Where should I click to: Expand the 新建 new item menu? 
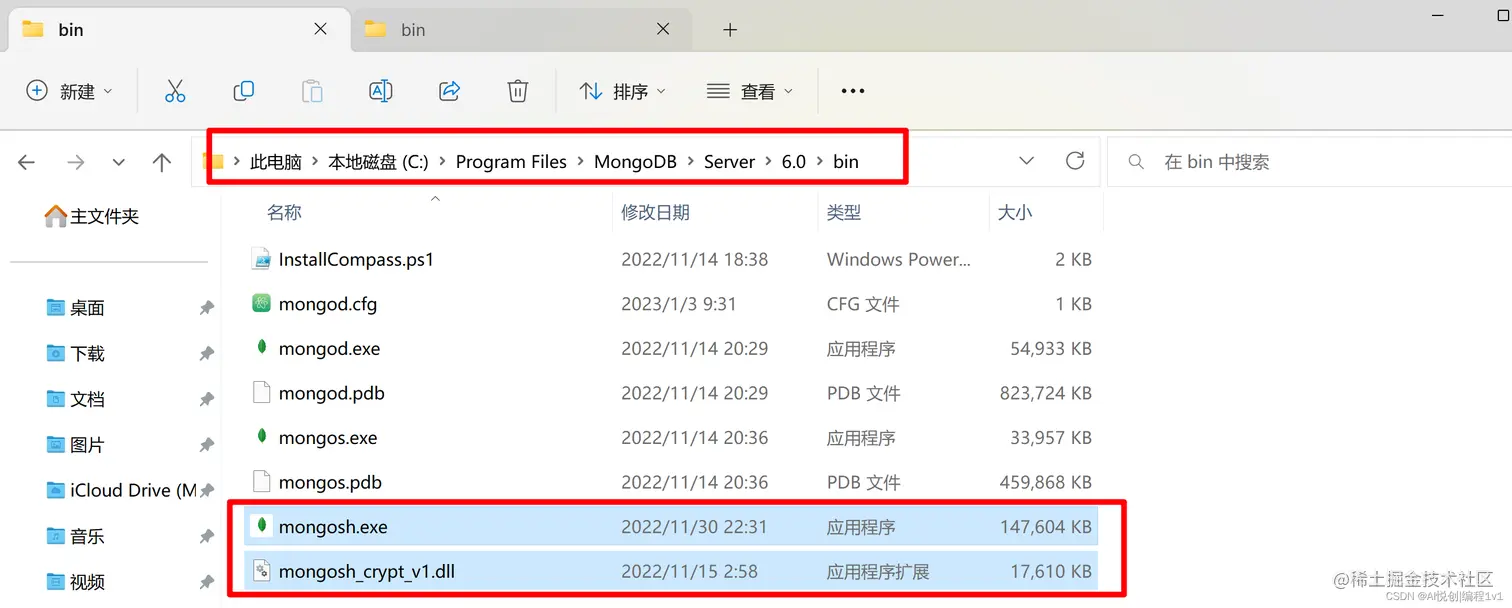[70, 91]
